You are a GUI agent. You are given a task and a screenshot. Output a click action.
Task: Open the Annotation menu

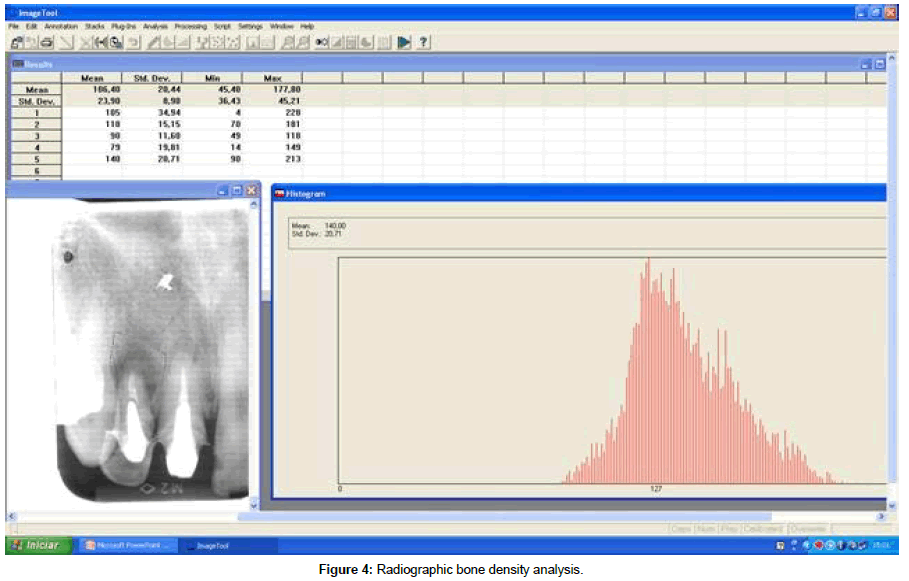pyautogui.click(x=62, y=25)
